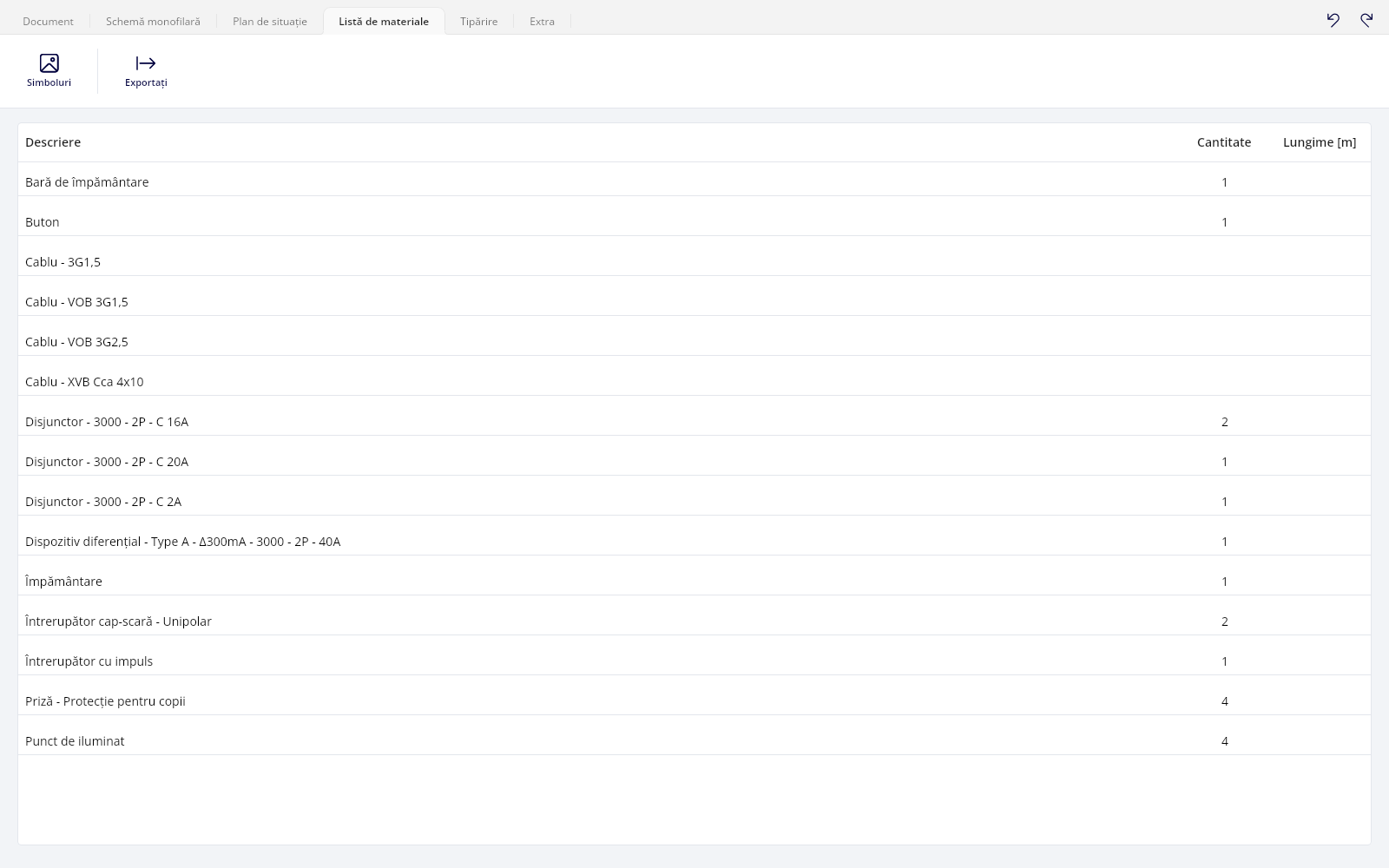Screen dimensions: 1389x868
Task: Redo the last undone action
Action: (1366, 20)
